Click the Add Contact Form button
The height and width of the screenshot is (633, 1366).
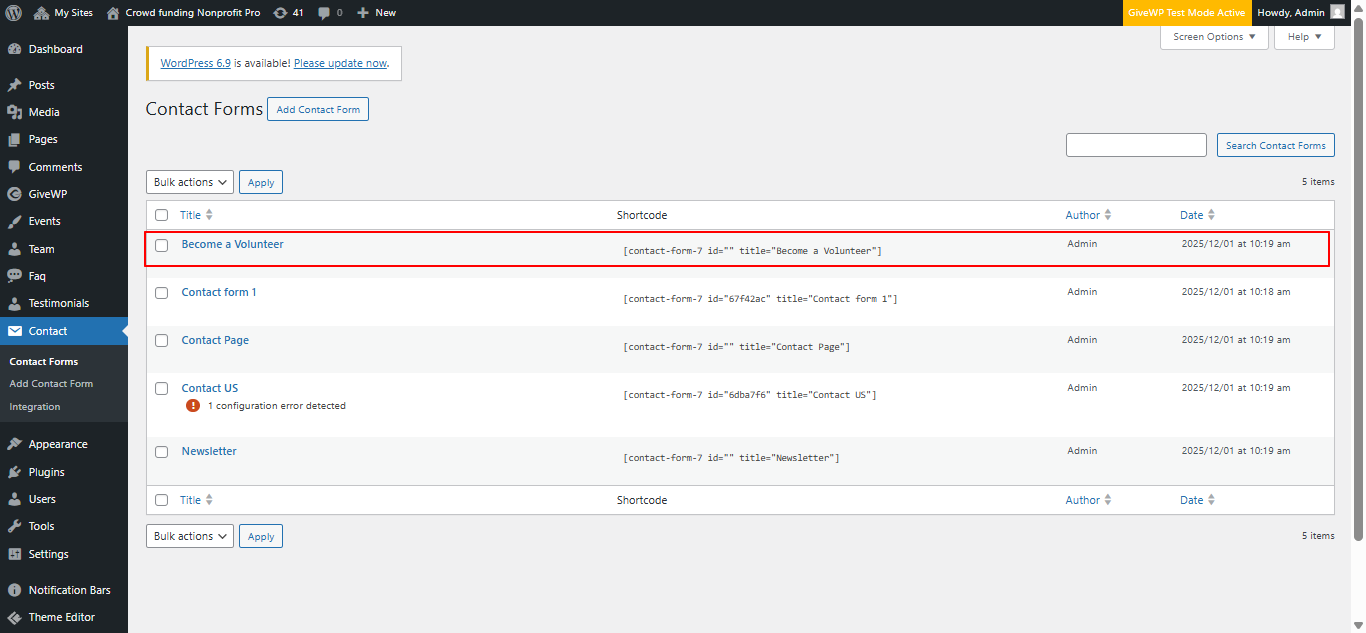coord(318,109)
